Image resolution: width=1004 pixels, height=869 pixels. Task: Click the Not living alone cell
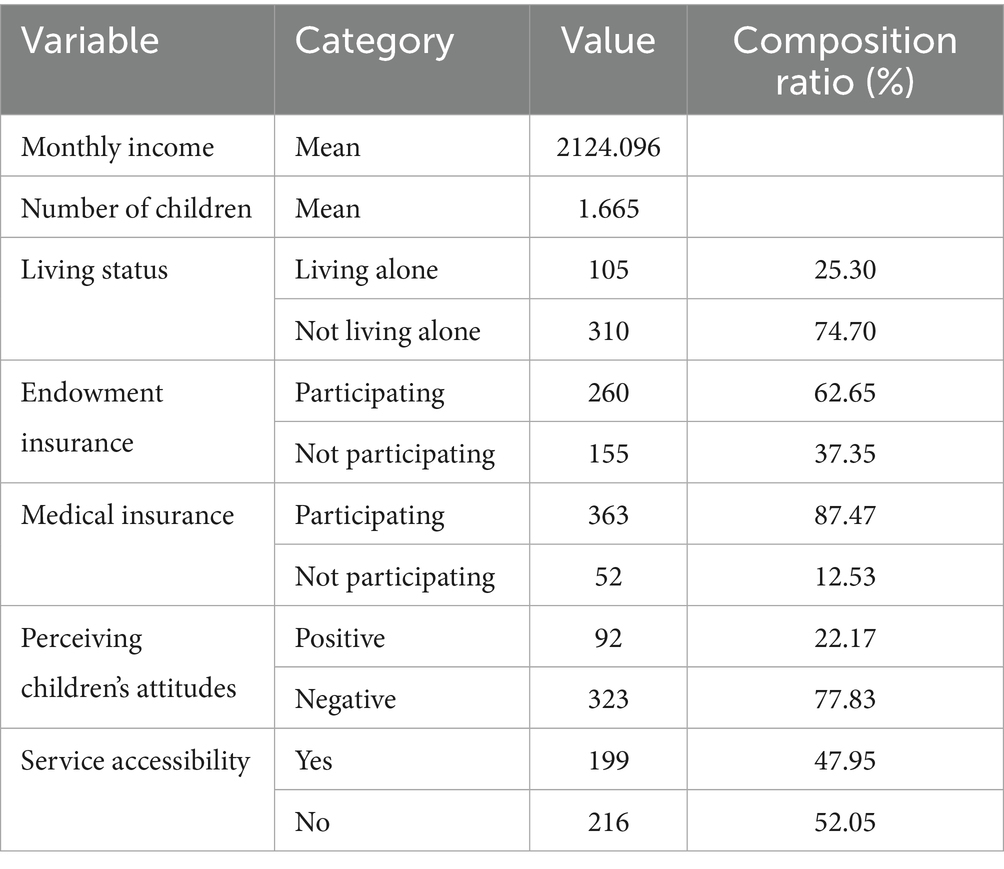coord(387,331)
